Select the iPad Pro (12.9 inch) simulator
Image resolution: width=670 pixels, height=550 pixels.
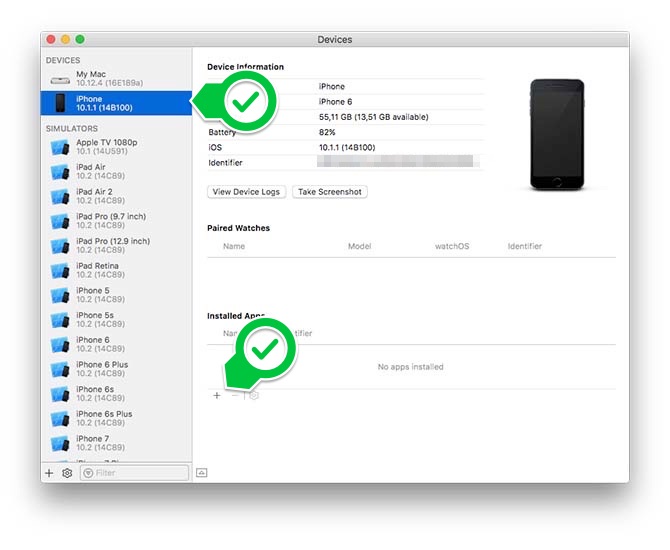point(116,245)
